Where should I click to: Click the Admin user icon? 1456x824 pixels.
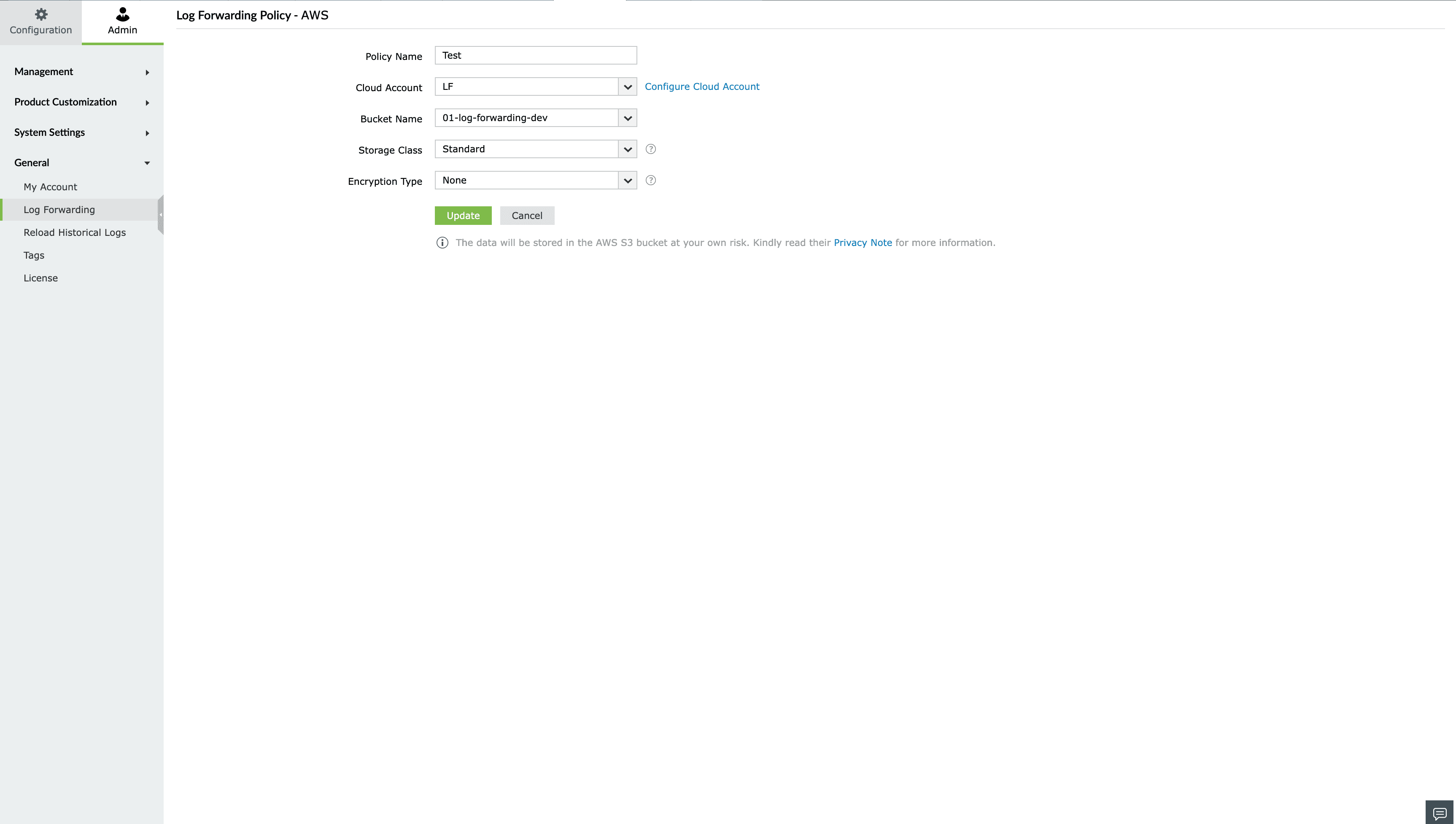(122, 14)
